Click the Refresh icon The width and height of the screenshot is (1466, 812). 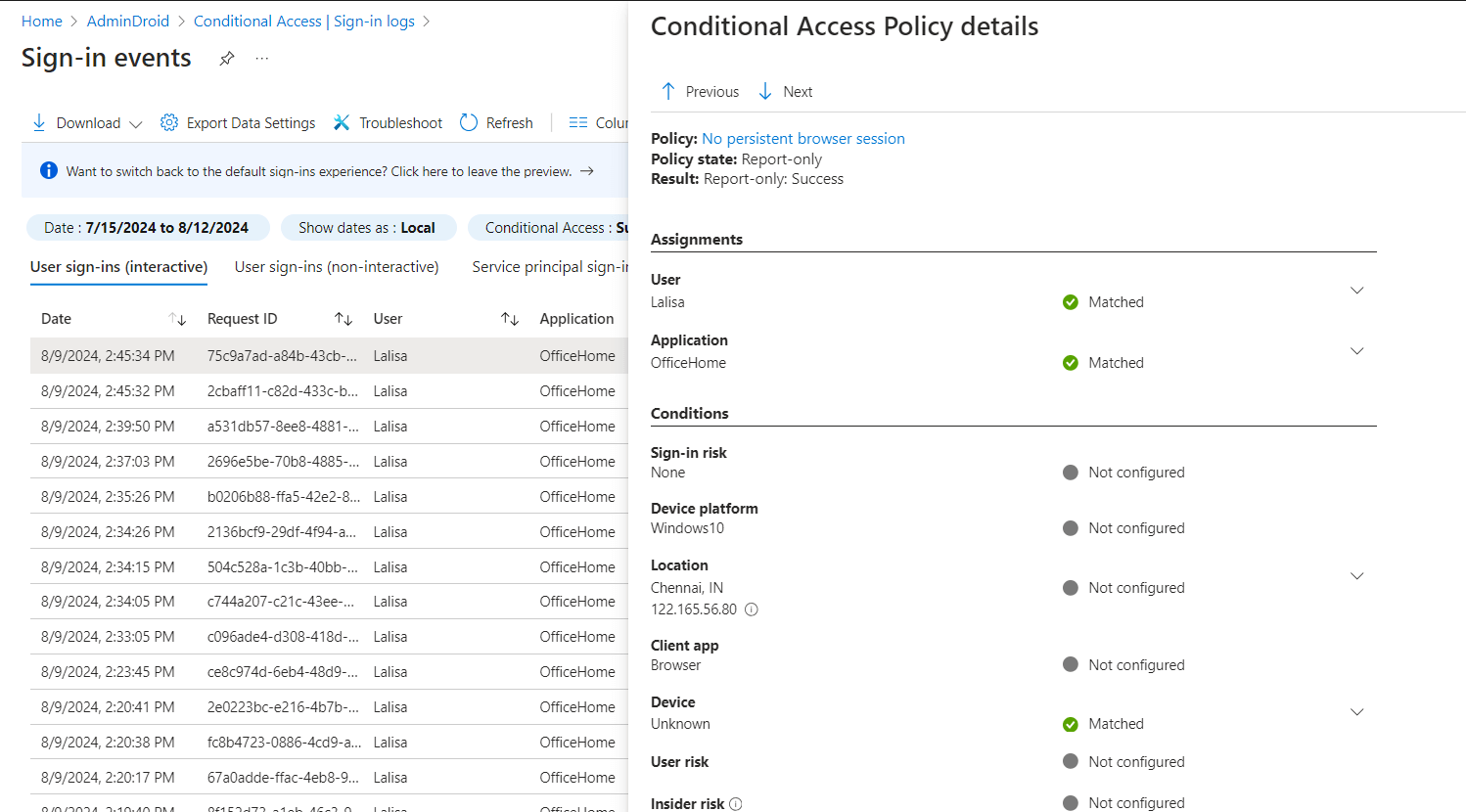(x=469, y=122)
